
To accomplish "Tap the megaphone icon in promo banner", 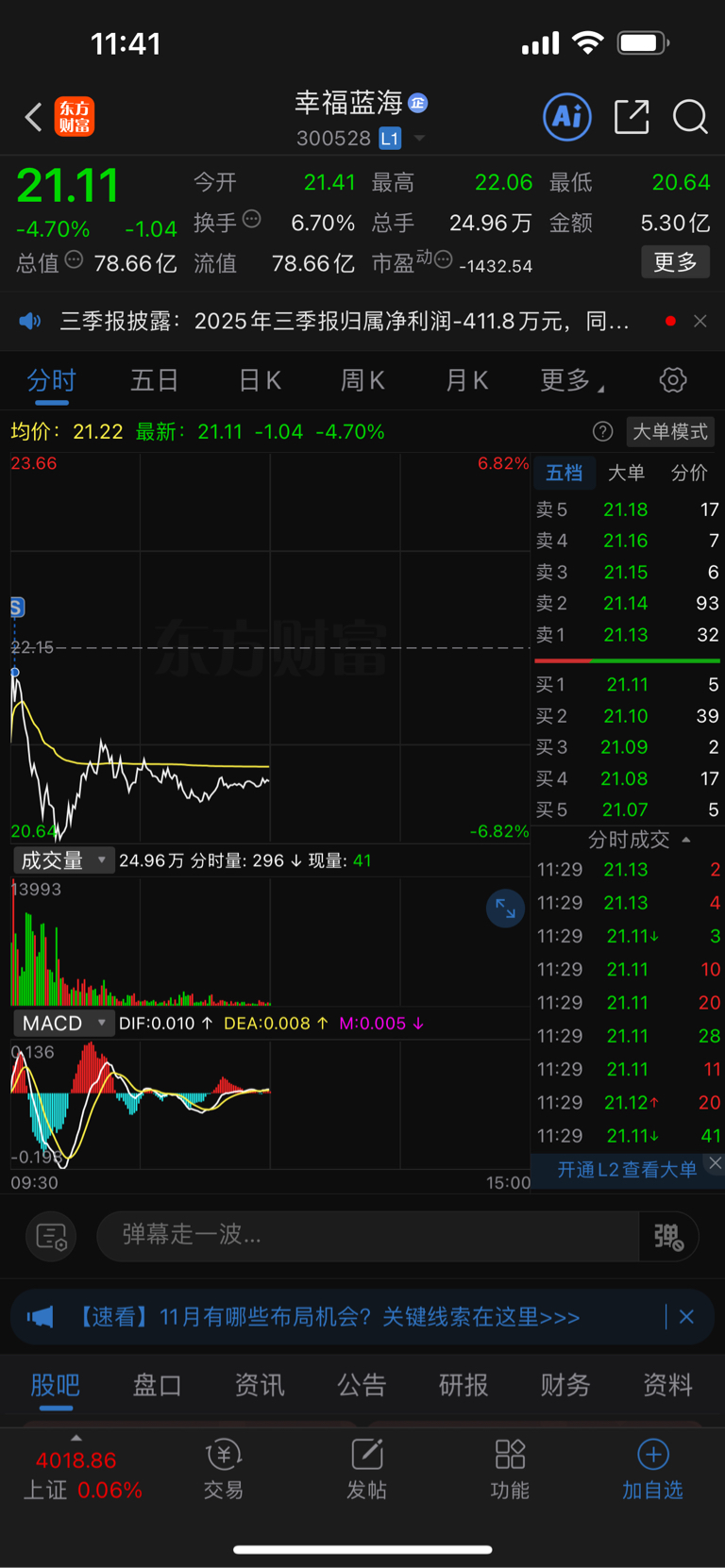I will point(40,1317).
